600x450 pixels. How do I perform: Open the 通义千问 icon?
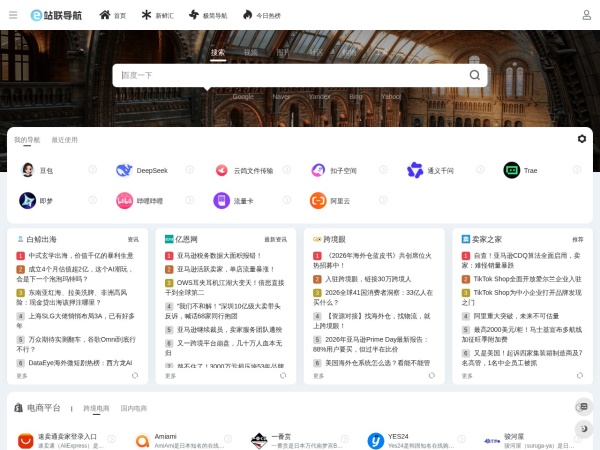[415, 170]
